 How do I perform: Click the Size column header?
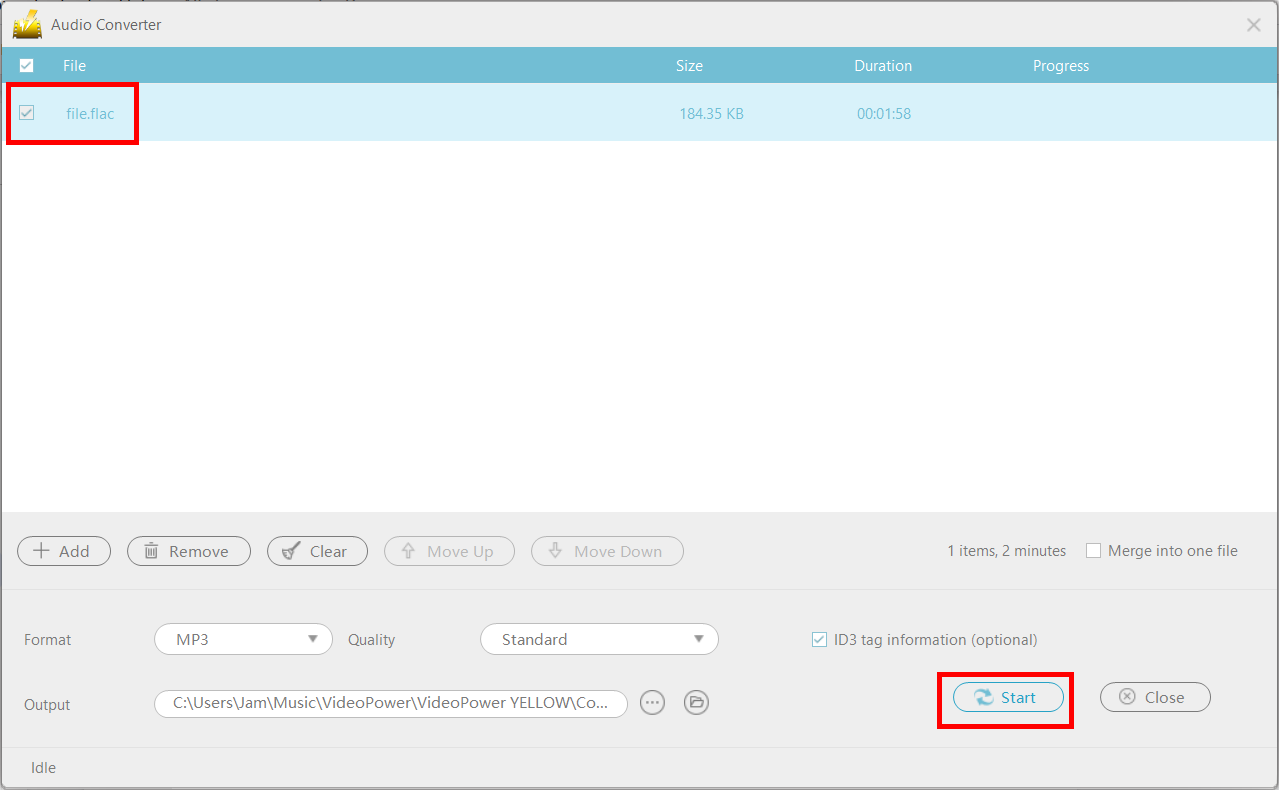click(689, 65)
